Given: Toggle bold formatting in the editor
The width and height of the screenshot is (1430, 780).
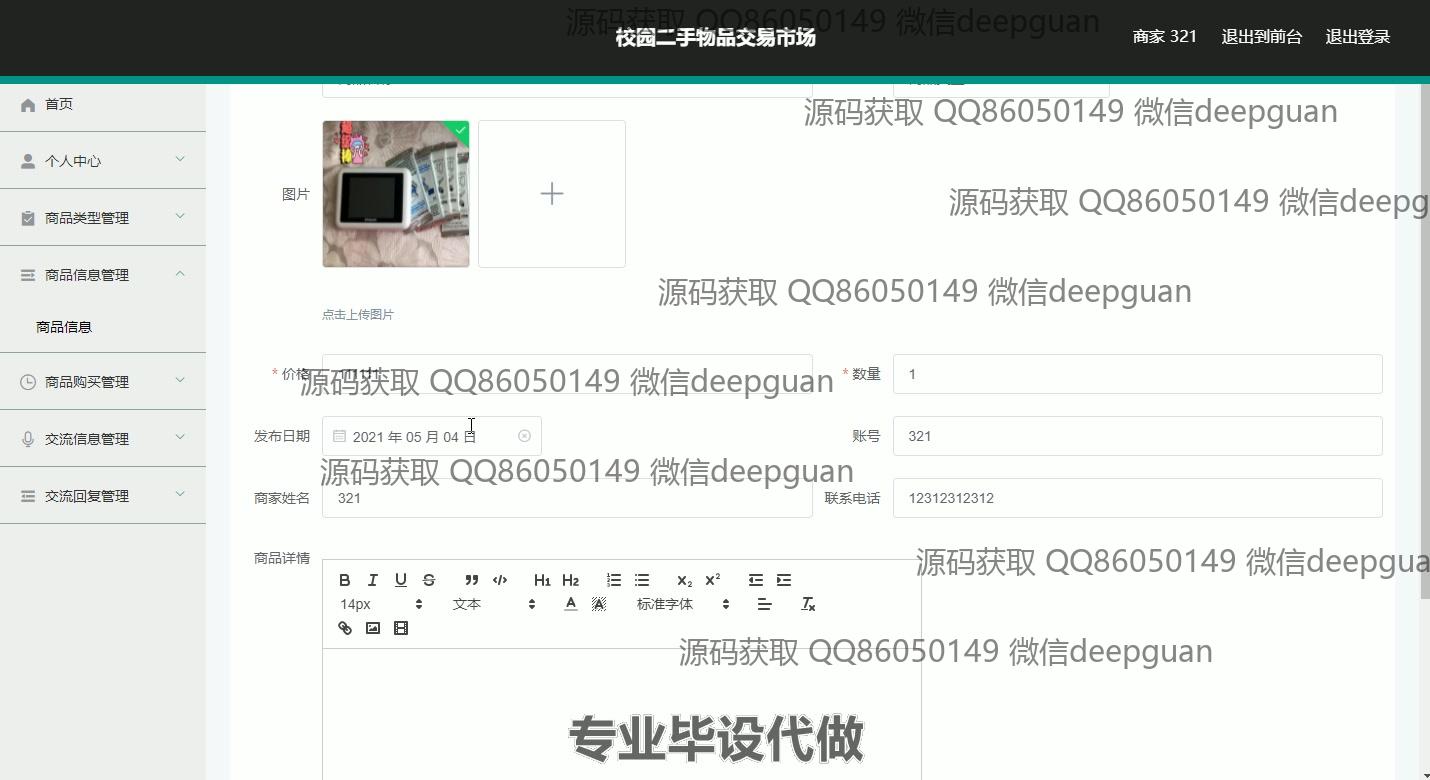Looking at the screenshot, I should point(344,580).
